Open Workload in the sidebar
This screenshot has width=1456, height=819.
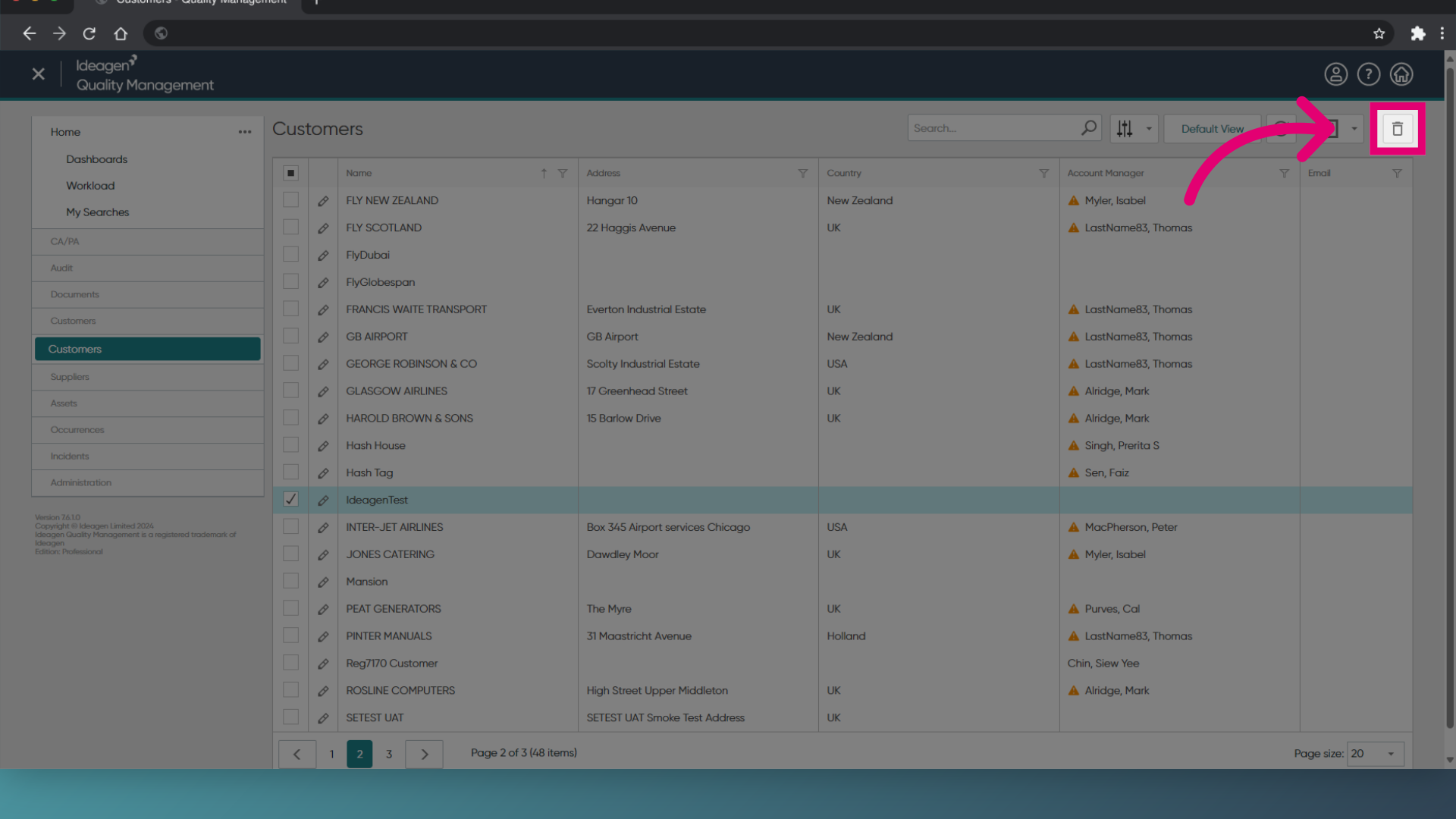pyautogui.click(x=90, y=186)
